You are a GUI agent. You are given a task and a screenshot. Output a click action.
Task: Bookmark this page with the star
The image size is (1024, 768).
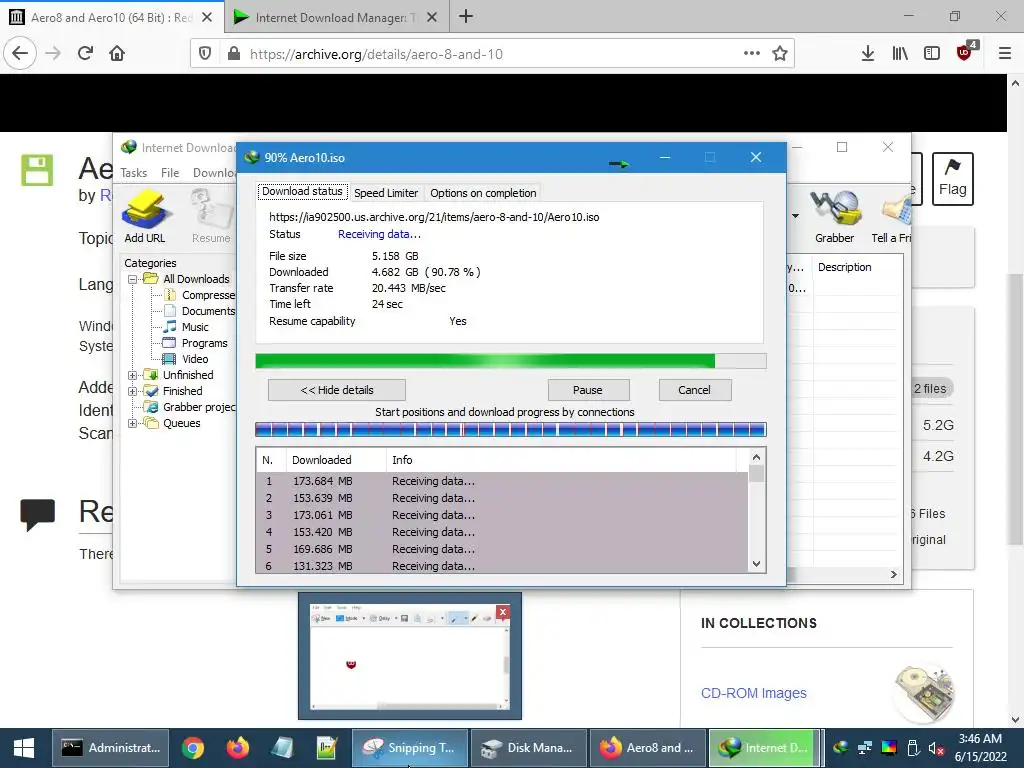[780, 54]
